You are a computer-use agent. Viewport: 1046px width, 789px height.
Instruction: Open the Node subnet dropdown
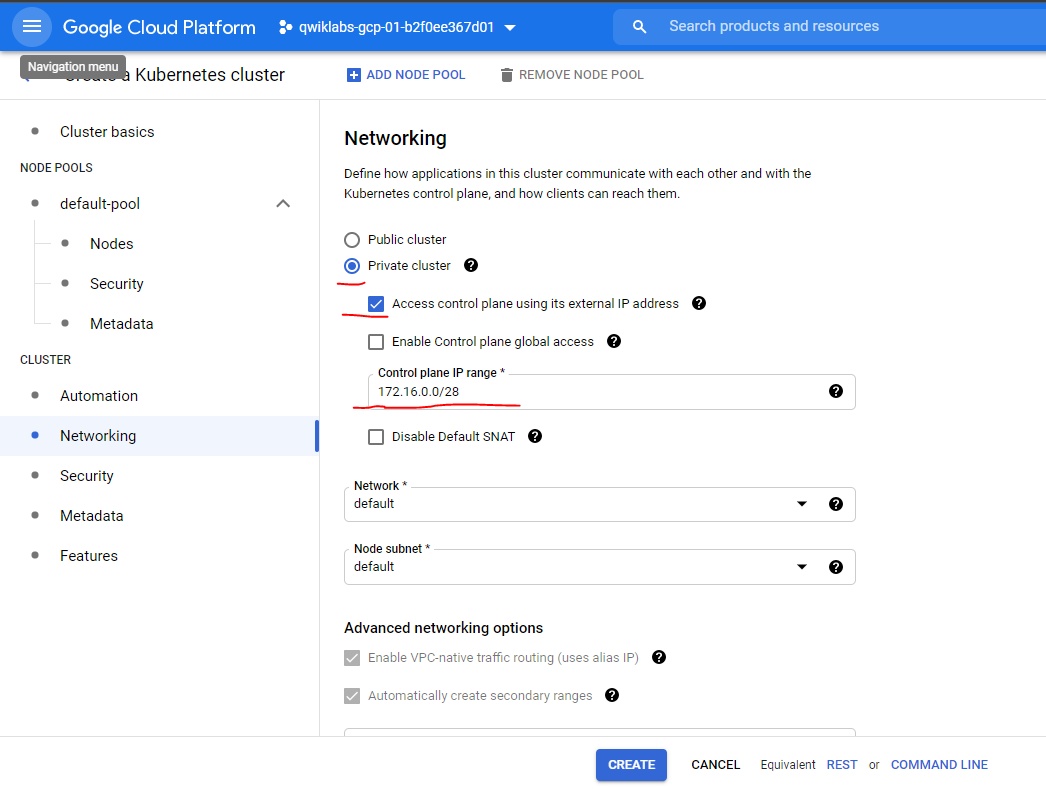[600, 567]
